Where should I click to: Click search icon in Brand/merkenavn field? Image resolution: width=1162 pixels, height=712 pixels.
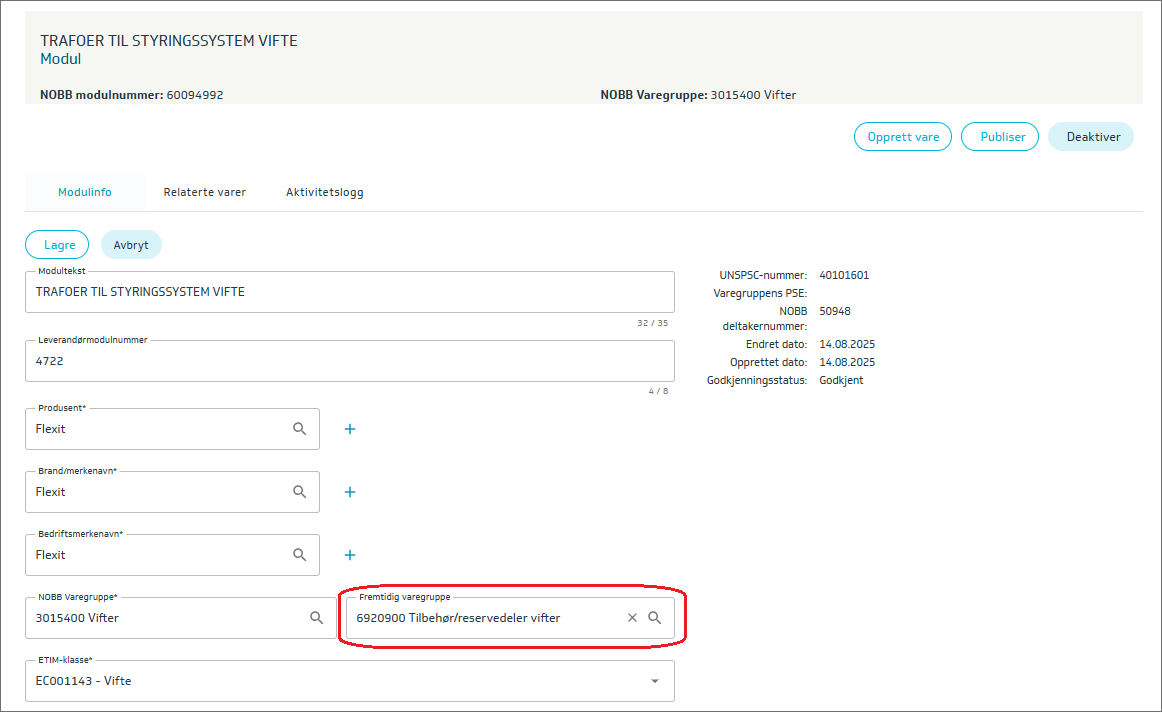pyautogui.click(x=299, y=492)
